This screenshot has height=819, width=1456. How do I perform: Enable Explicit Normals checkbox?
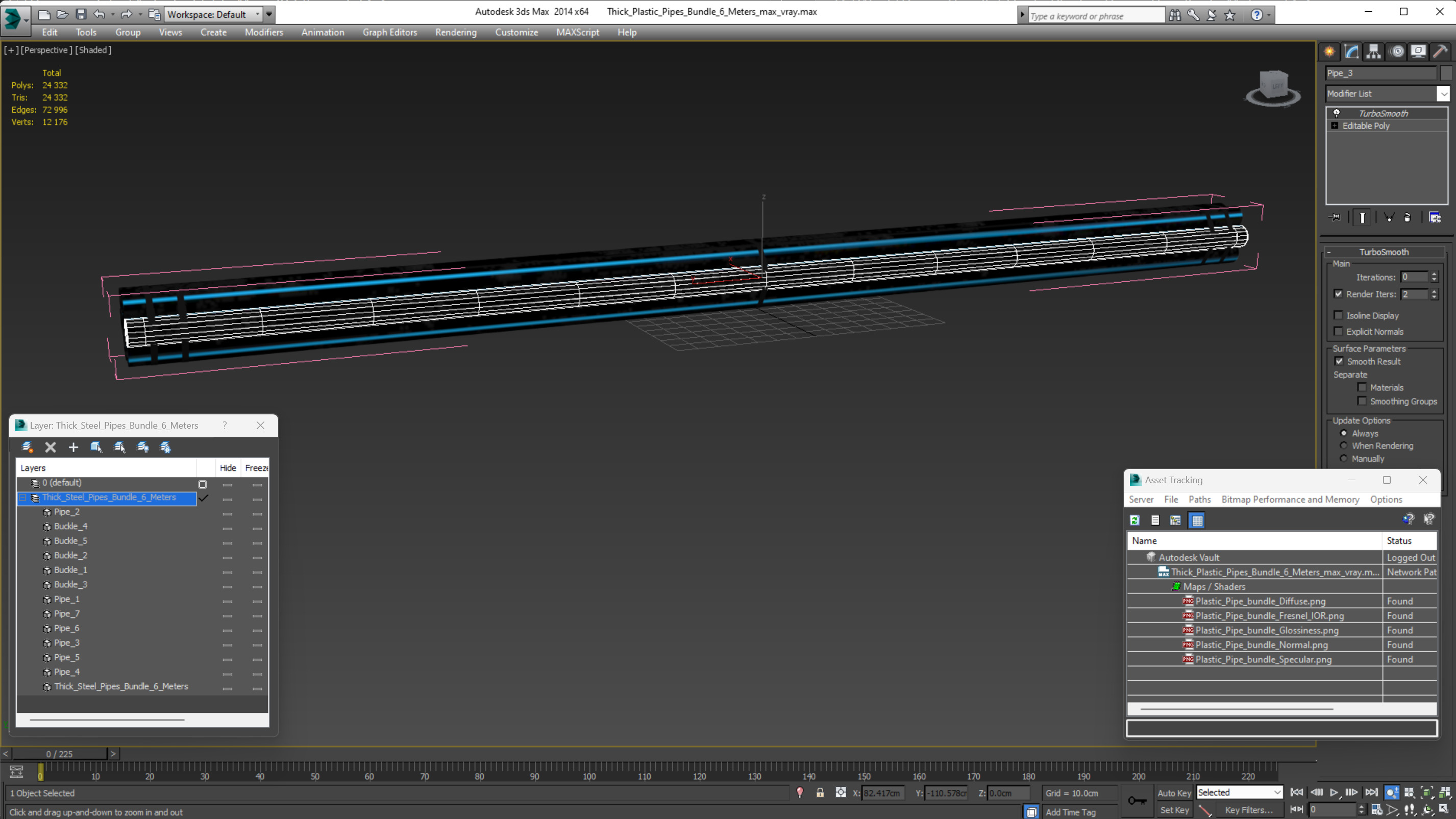[x=1338, y=331]
